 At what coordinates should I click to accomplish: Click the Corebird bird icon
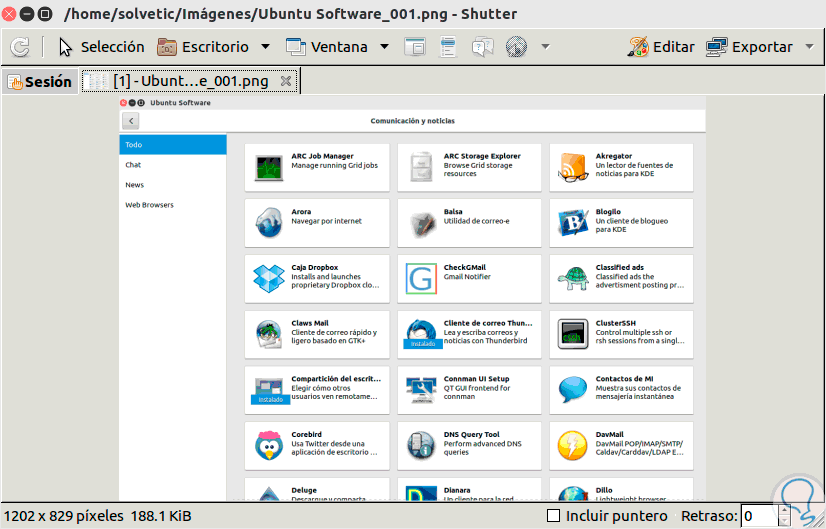269,446
